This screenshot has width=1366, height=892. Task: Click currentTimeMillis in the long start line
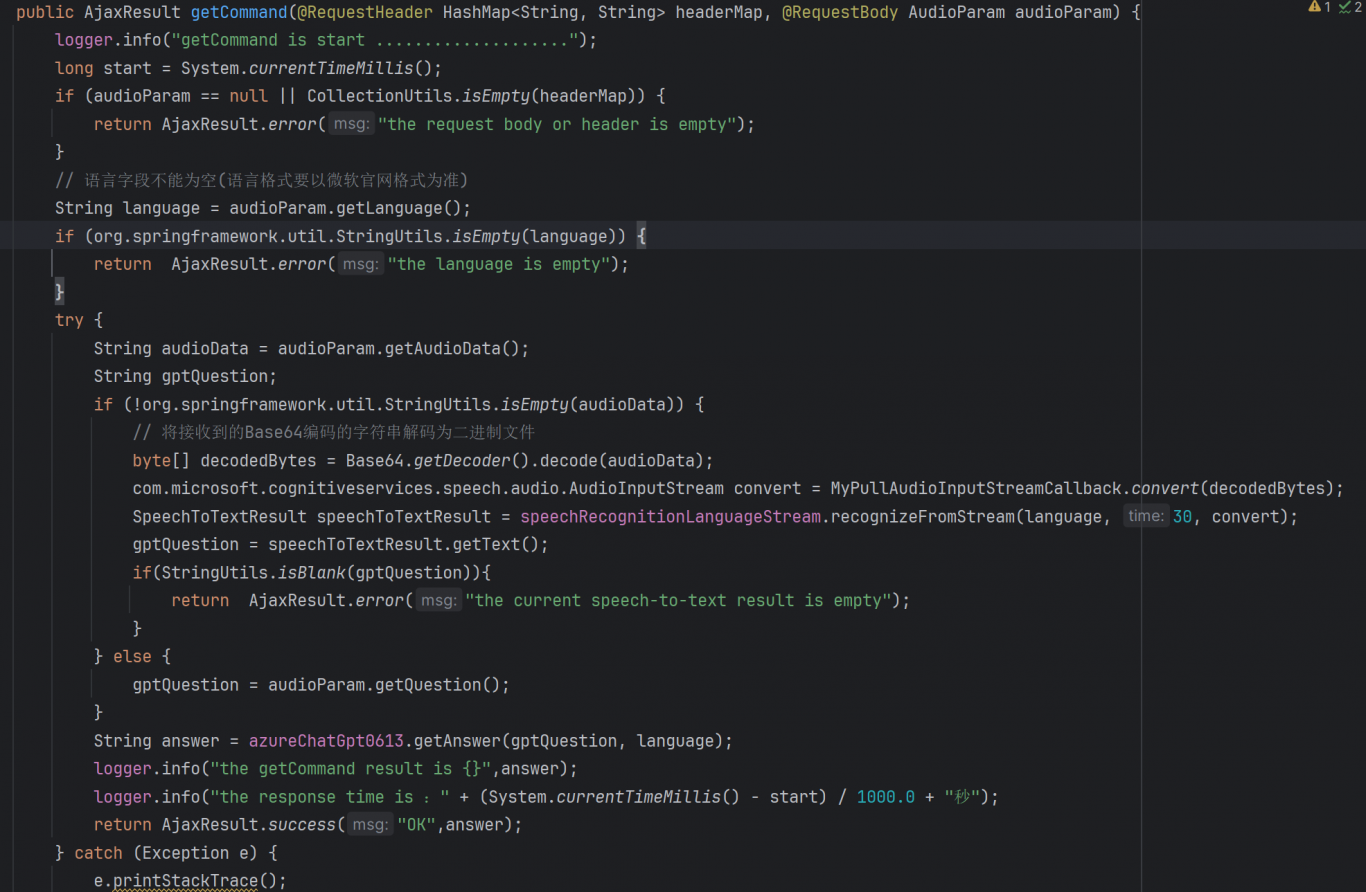point(331,68)
